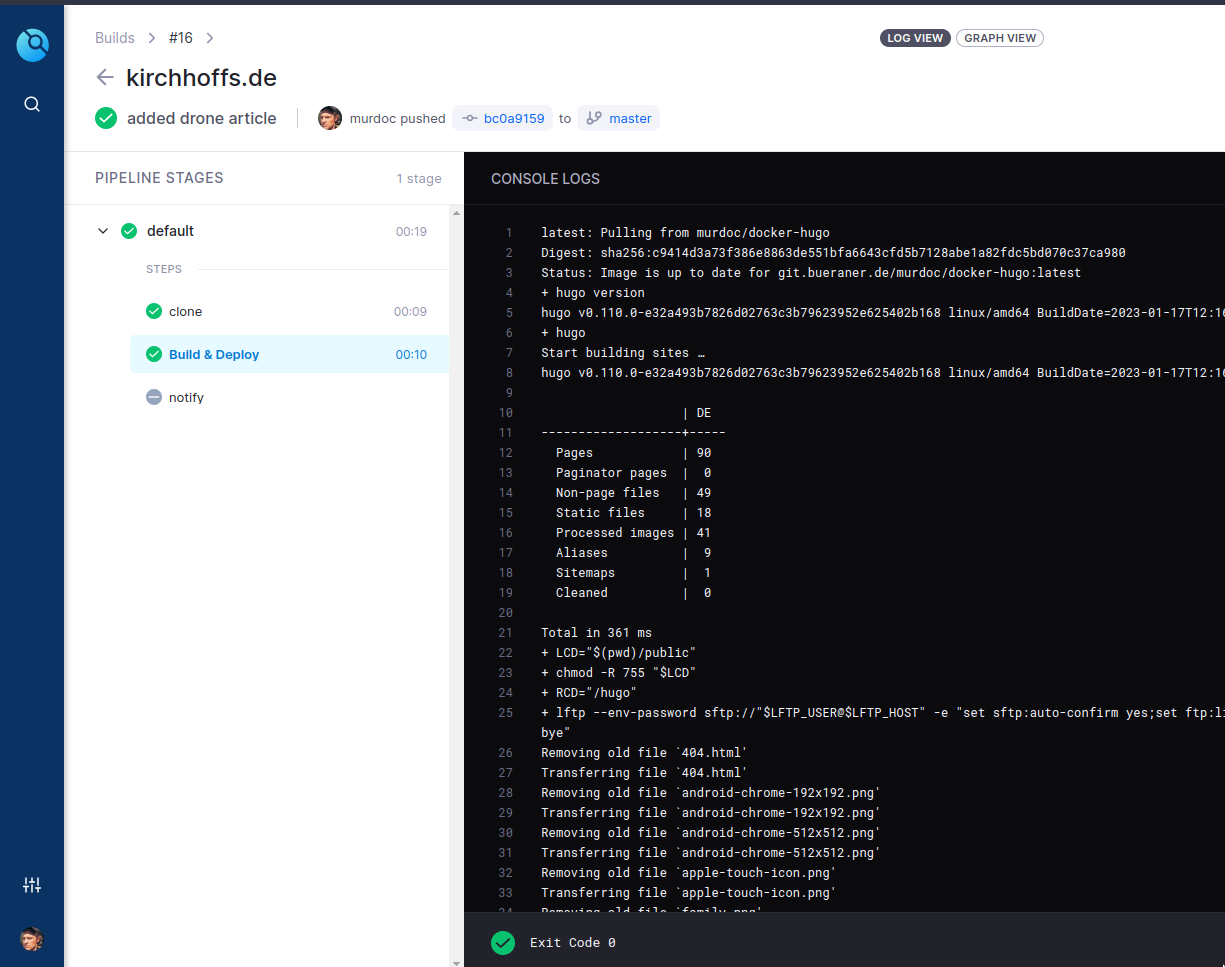This screenshot has width=1225, height=967.
Task: Open the master branch link
Action: coord(629,118)
